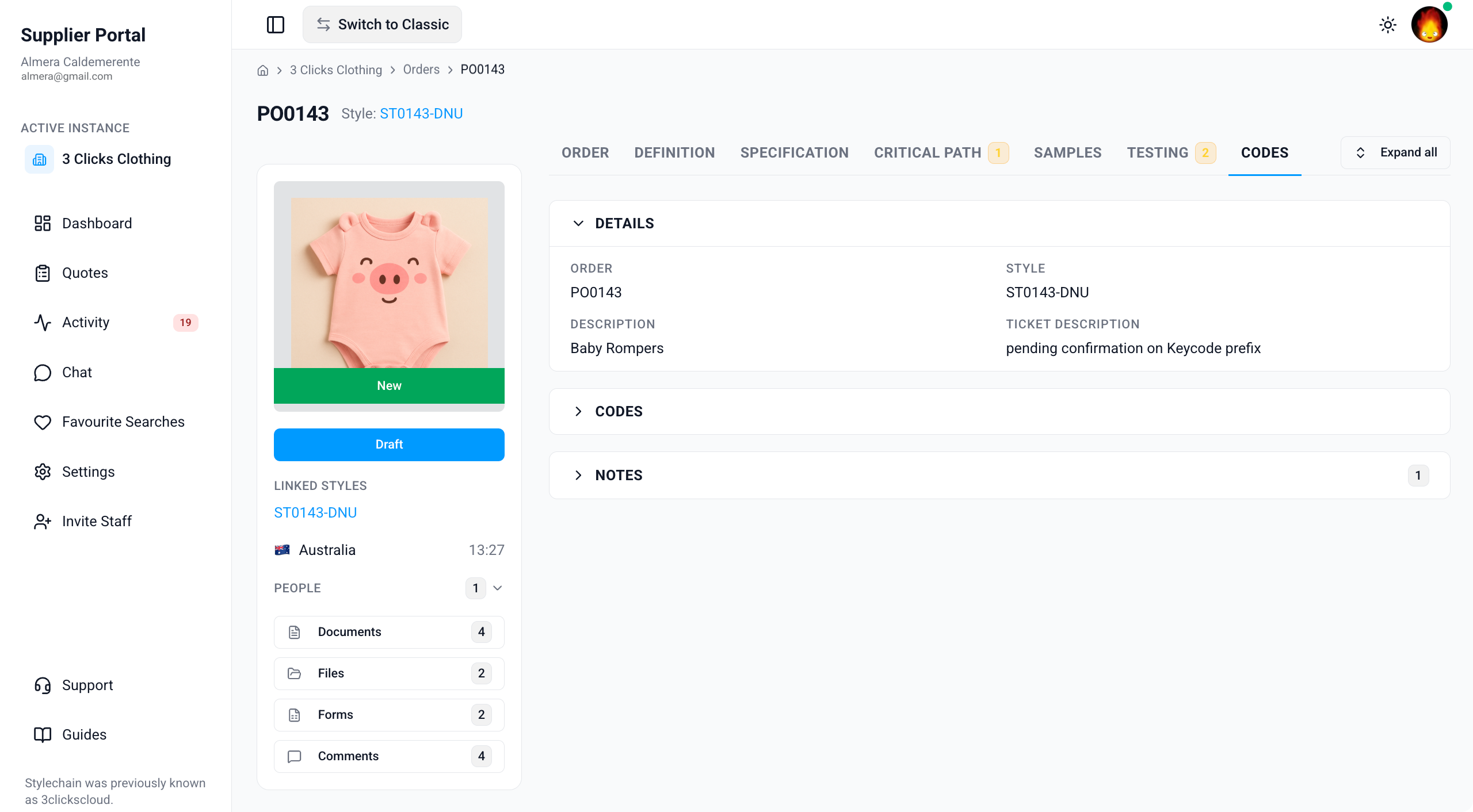Click the Files folder icon
This screenshot has height=812, width=1473.
point(295,673)
